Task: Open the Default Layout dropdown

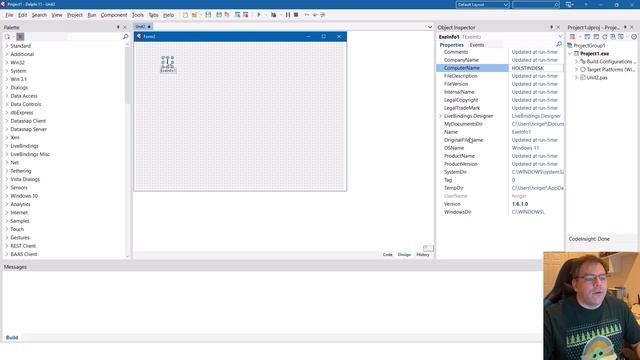Action: (482, 4)
